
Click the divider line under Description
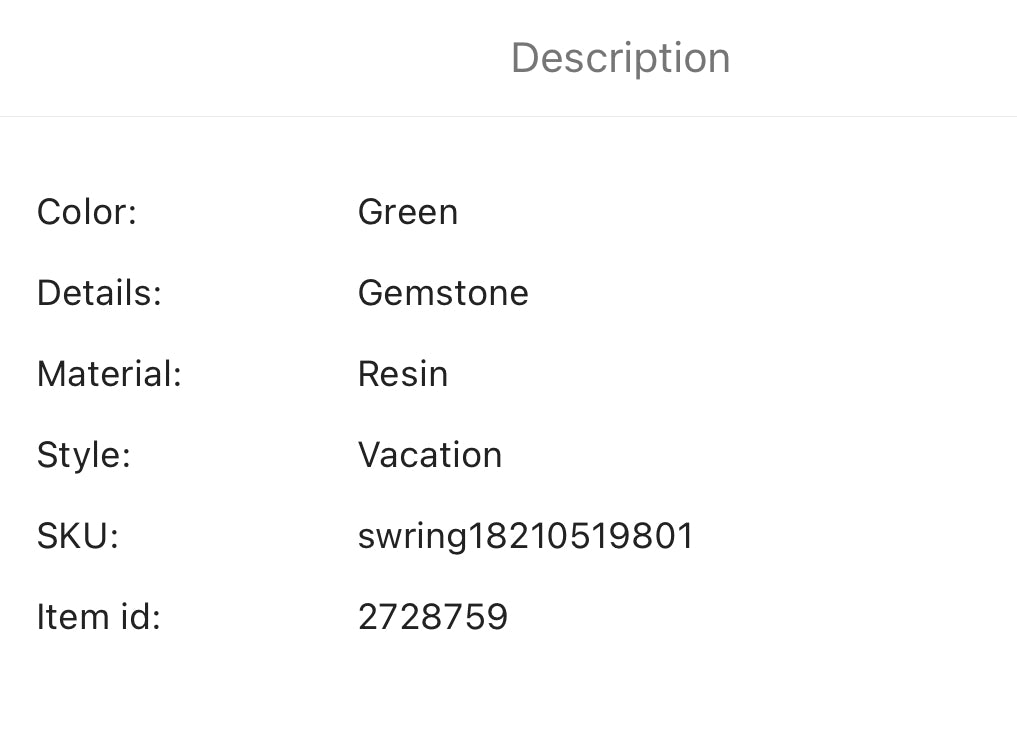[508, 116]
